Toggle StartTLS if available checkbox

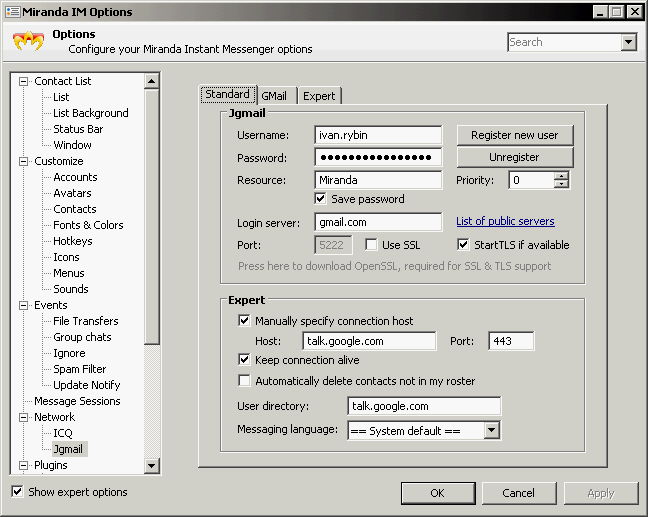tap(463, 245)
